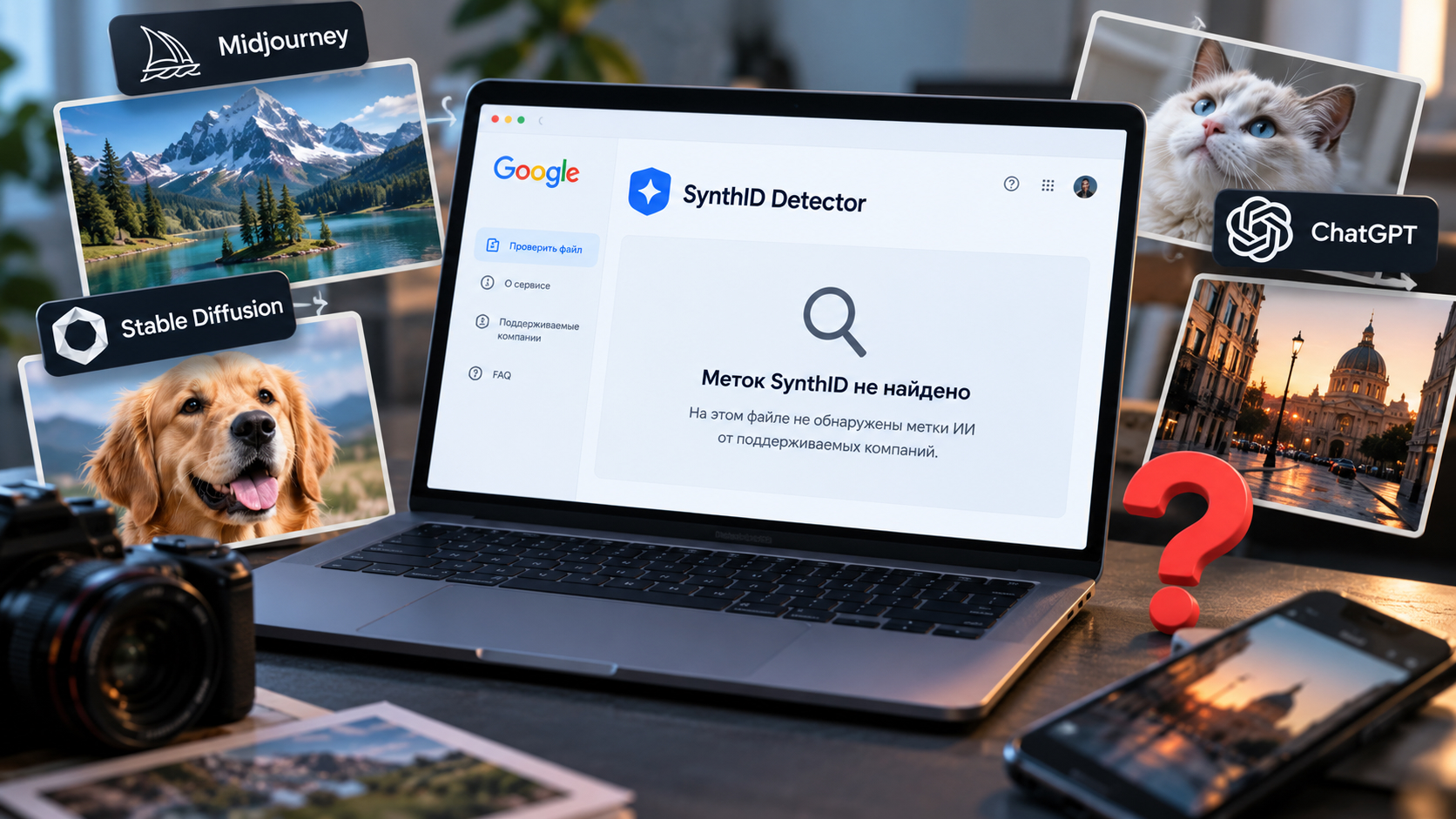Image resolution: width=1456 pixels, height=819 pixels.
Task: Click the Midjourney label badge
Action: (240, 49)
